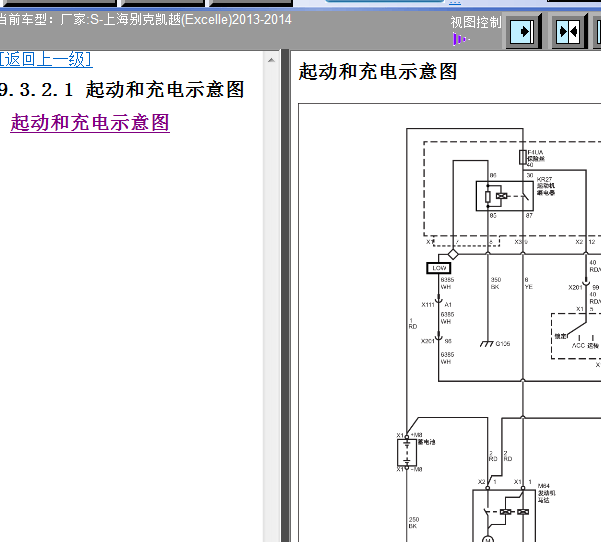Click the M64 starter motor component

pos(504,516)
